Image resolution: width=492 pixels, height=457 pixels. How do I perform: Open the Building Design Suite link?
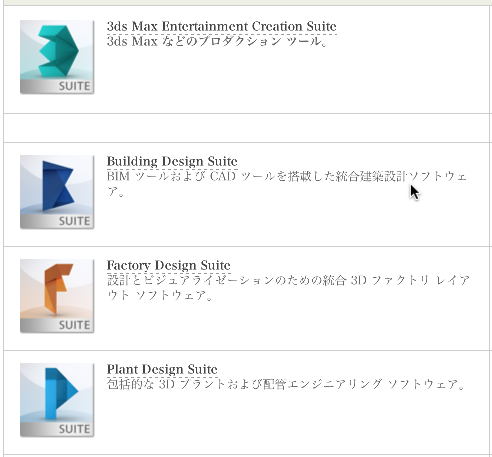tap(172, 161)
